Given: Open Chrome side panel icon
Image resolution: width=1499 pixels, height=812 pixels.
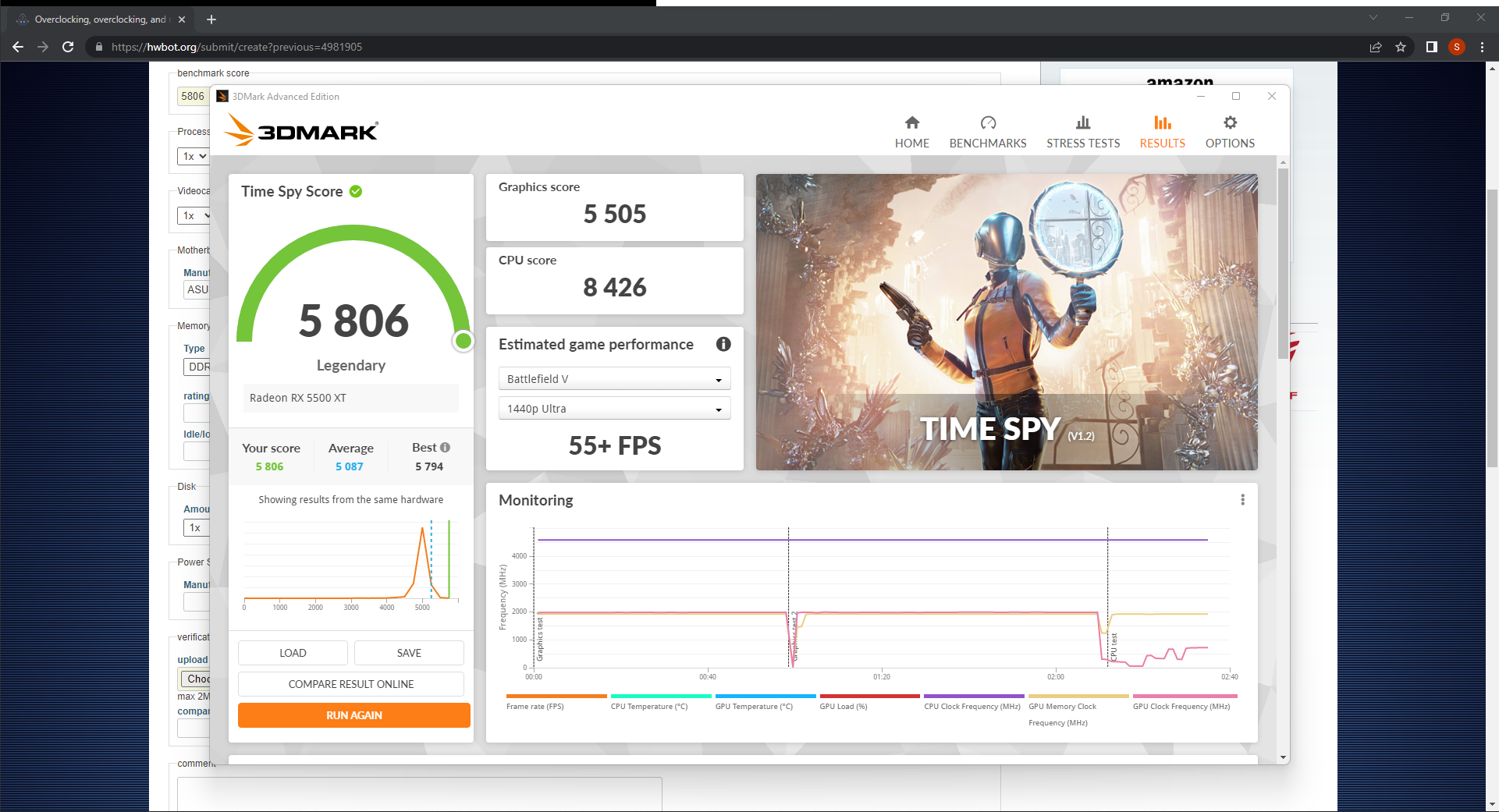Looking at the screenshot, I should [1431, 47].
